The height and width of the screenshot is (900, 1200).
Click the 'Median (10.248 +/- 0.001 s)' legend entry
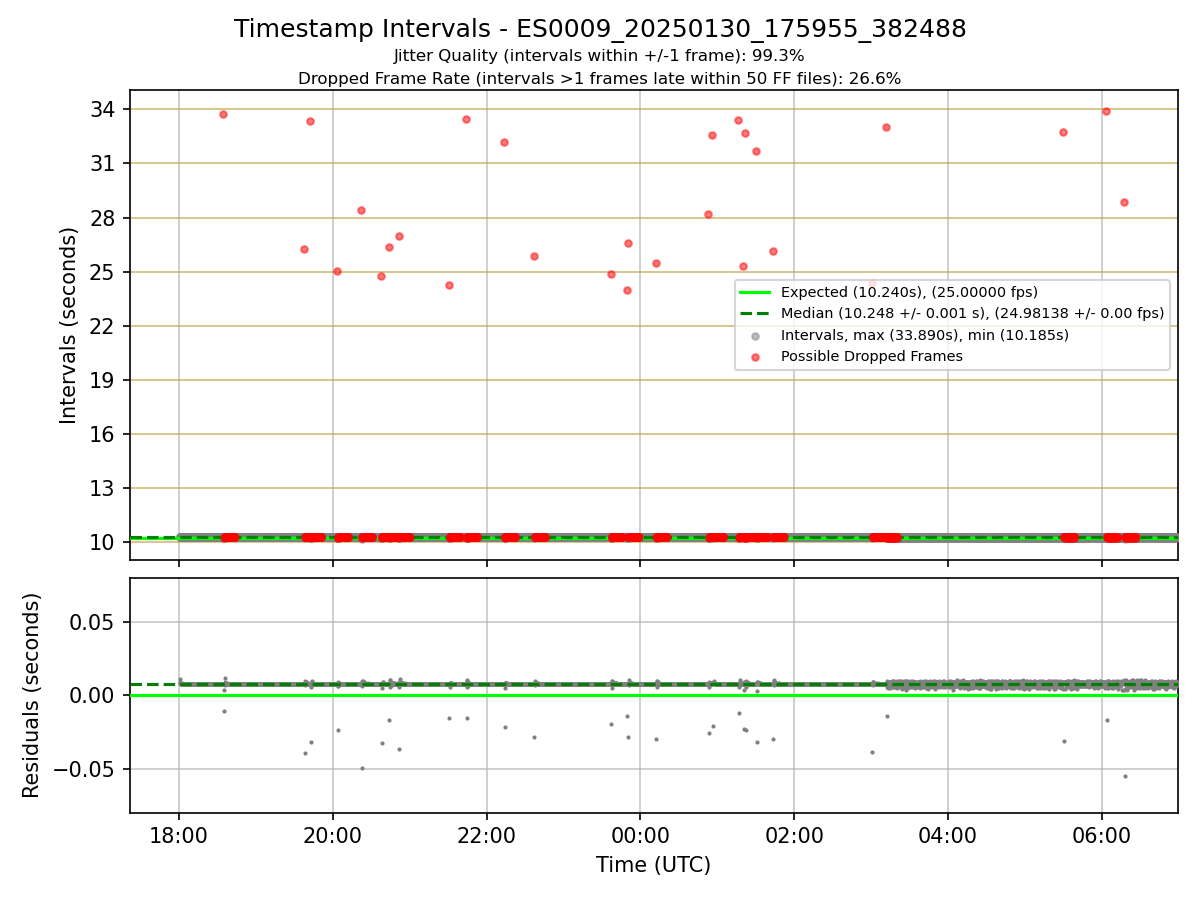coord(972,313)
